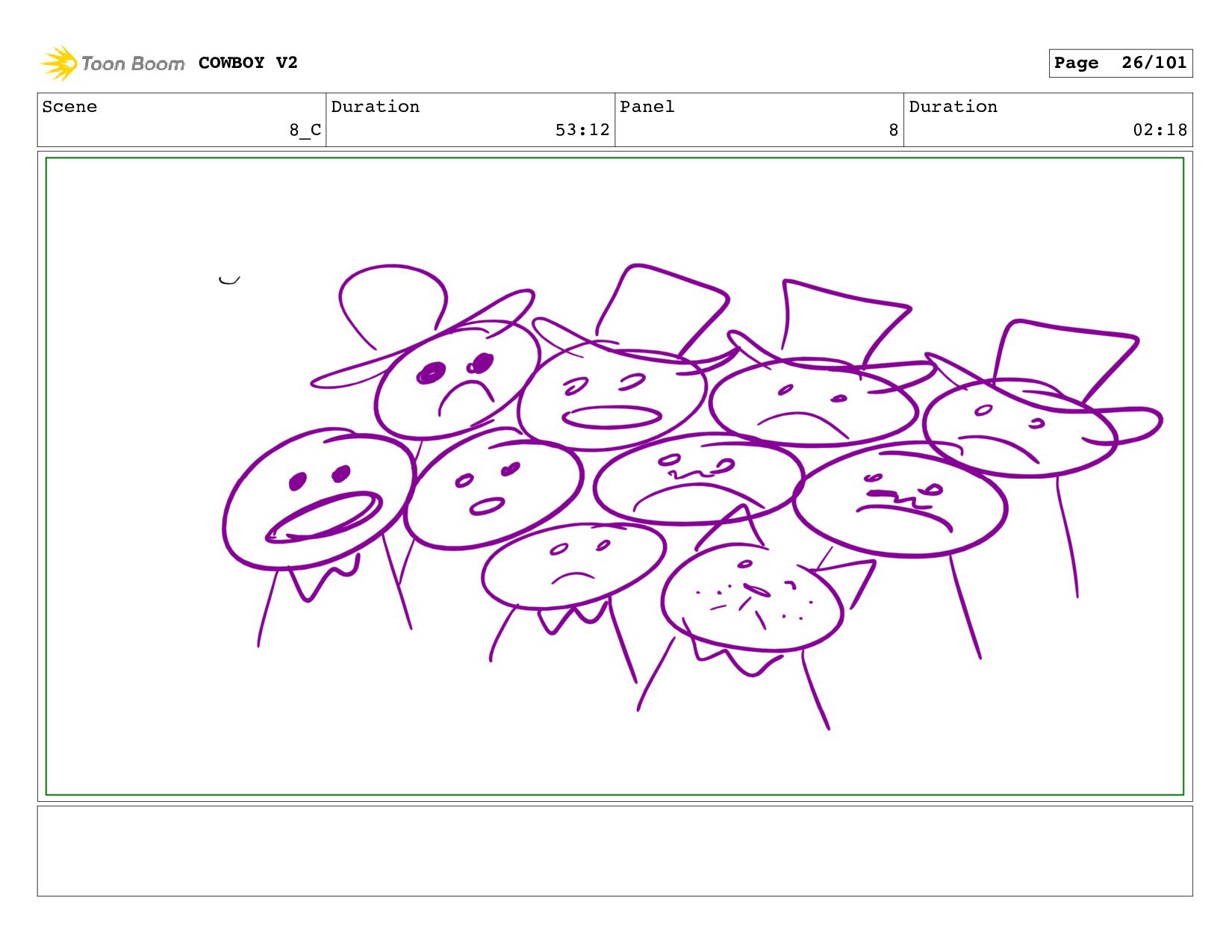Select the COWBOY V2 title text
Viewport: 1232px width, 952px height.
248,63
